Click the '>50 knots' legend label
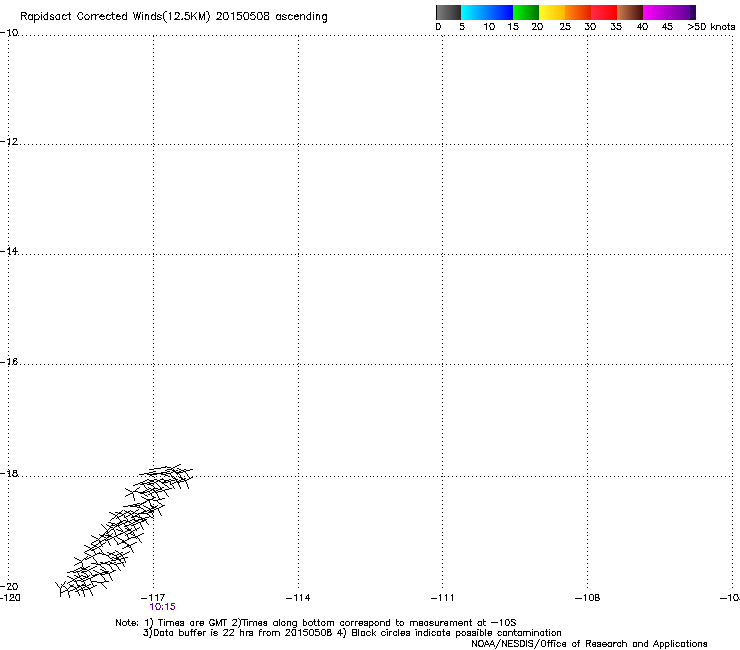Image resolution: width=740 pixels, height=650 pixels. coord(711,27)
